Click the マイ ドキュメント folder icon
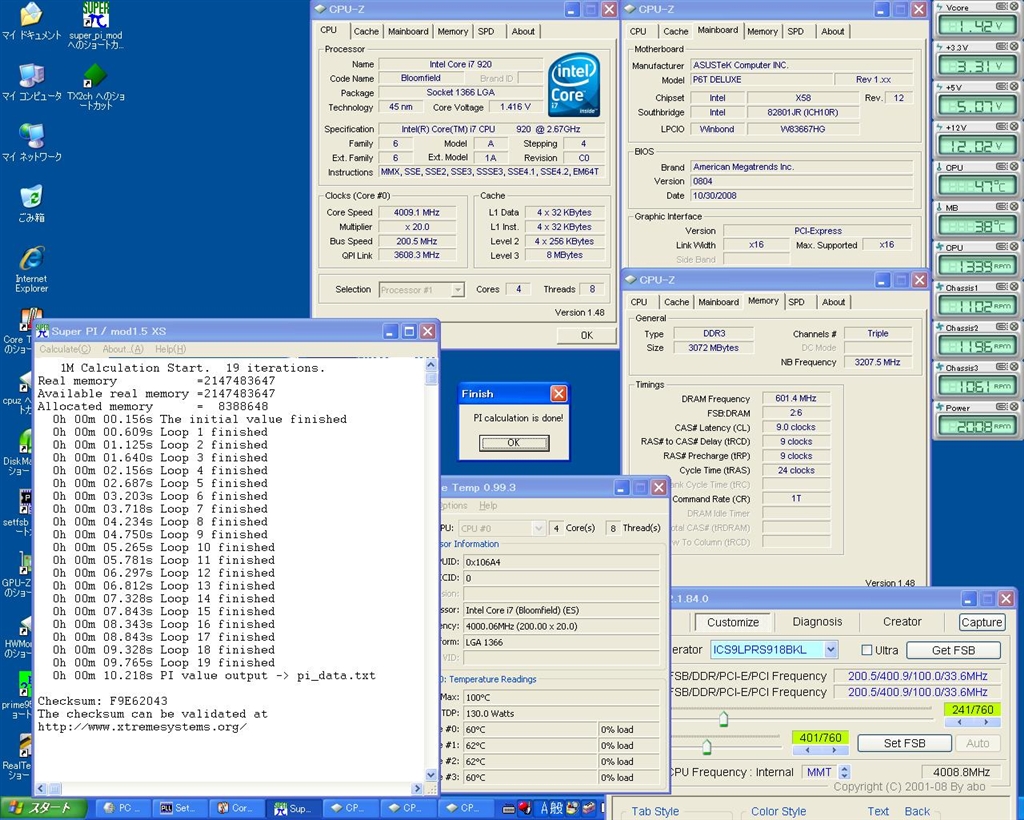Image resolution: width=1024 pixels, height=820 pixels. 31,15
